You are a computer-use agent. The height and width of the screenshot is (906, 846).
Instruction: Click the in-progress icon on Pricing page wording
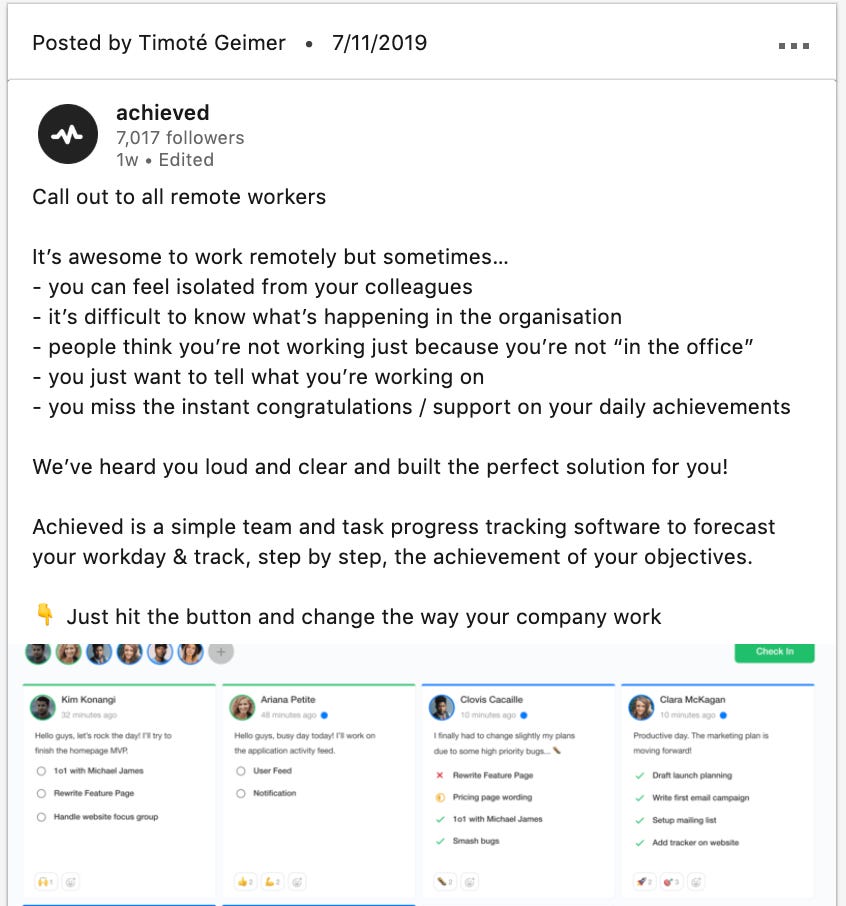pyautogui.click(x=439, y=796)
